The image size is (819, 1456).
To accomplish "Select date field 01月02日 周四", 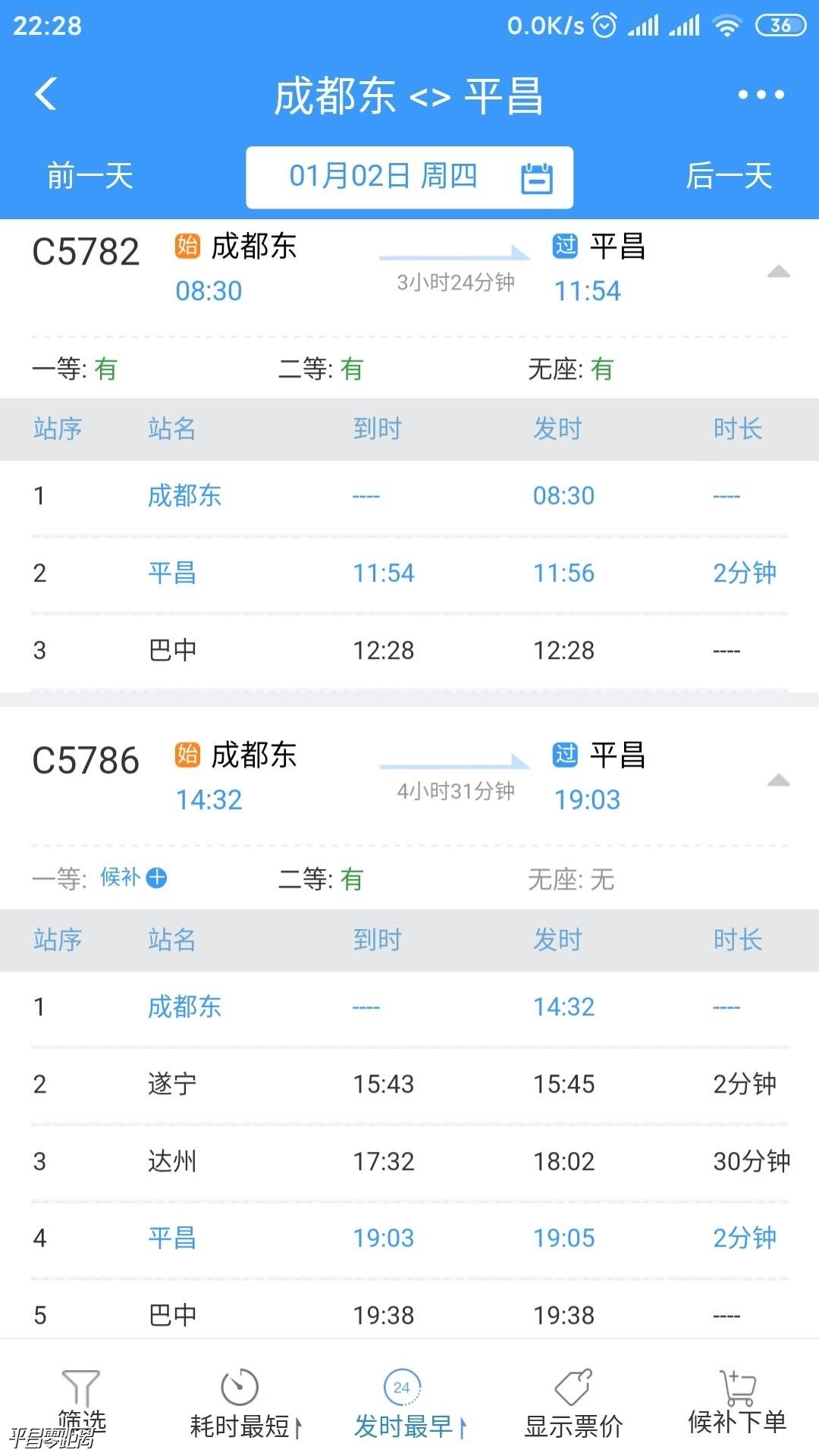I will tap(383, 177).
